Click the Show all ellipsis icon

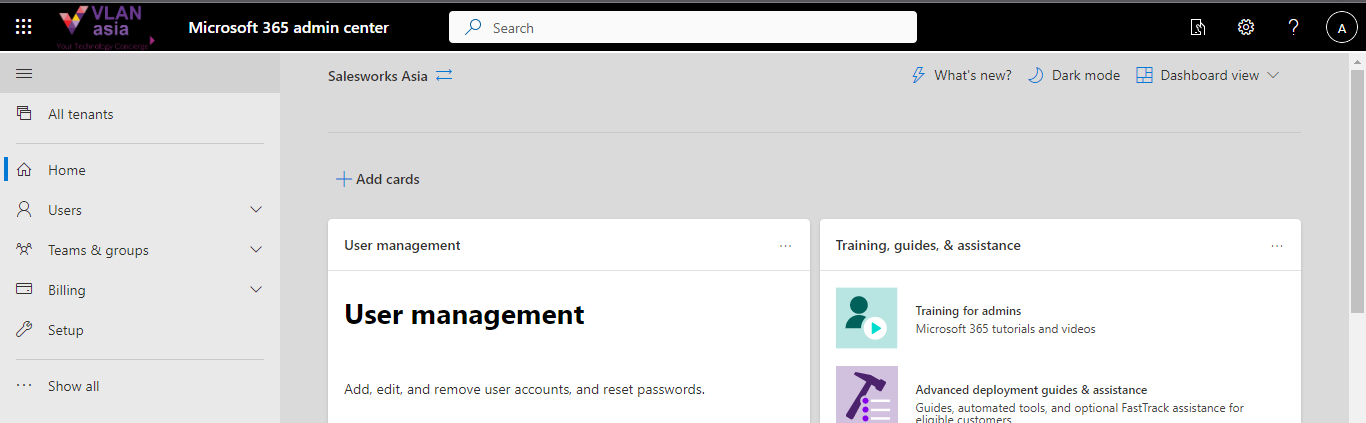pyautogui.click(x=24, y=386)
